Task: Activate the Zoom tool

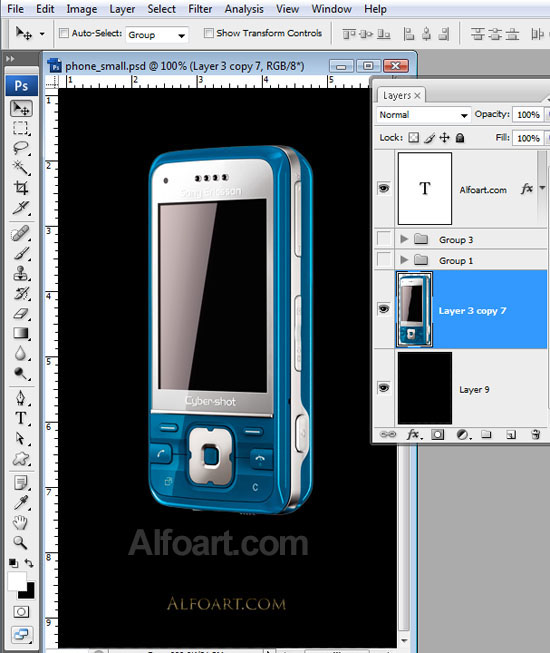Action: click(21, 542)
